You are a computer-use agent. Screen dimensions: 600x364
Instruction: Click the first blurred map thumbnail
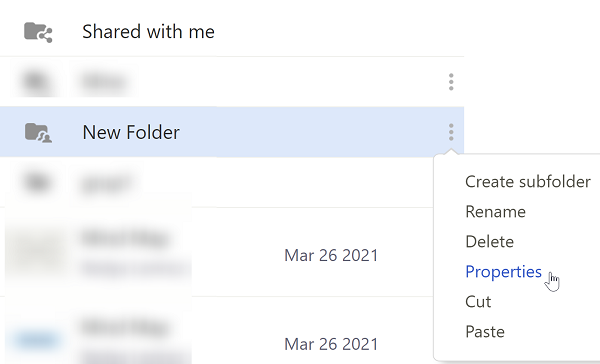click(x=37, y=251)
